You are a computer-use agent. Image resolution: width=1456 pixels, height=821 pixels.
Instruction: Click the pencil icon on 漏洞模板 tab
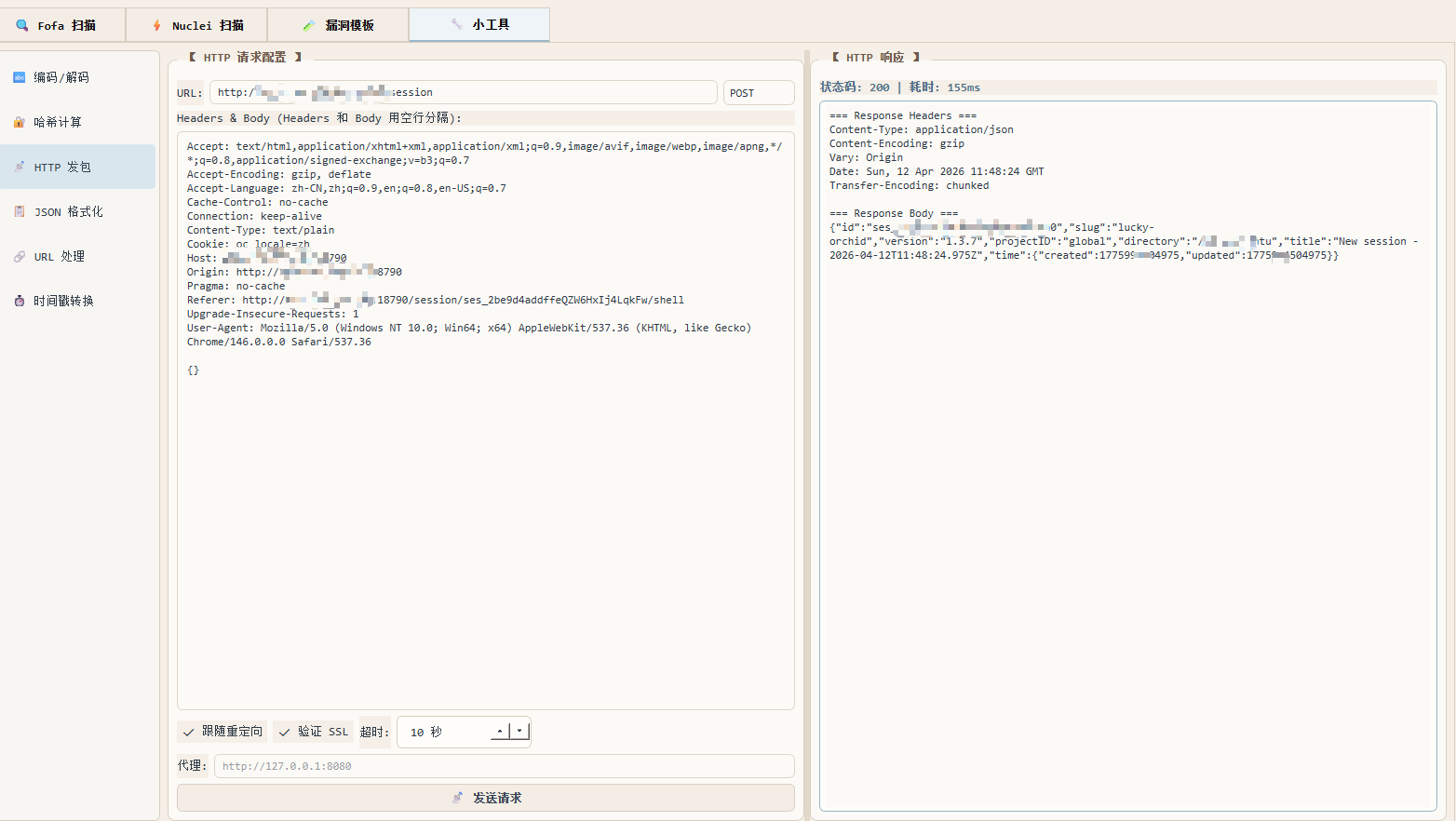point(309,25)
